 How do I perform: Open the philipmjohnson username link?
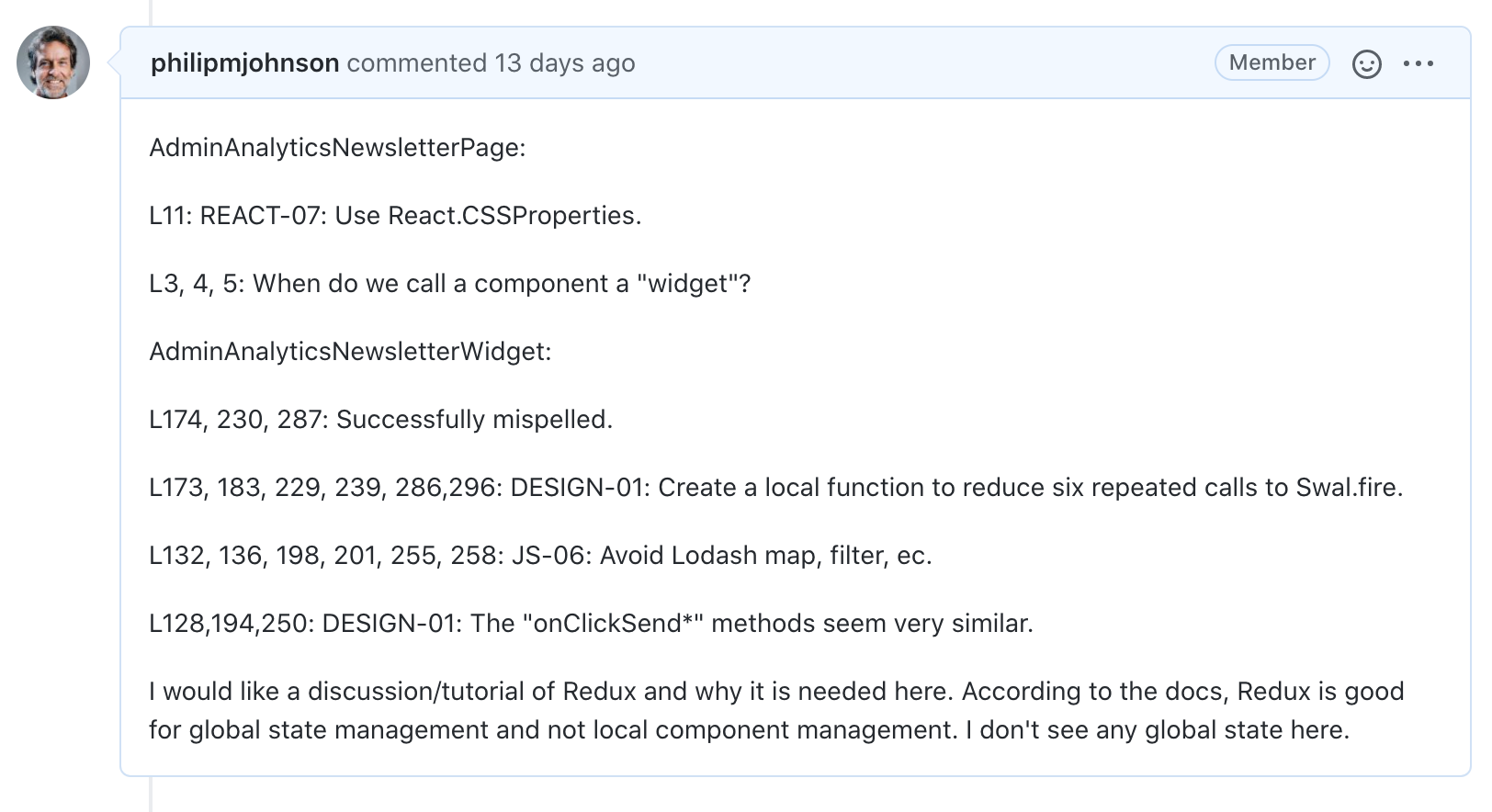244,63
